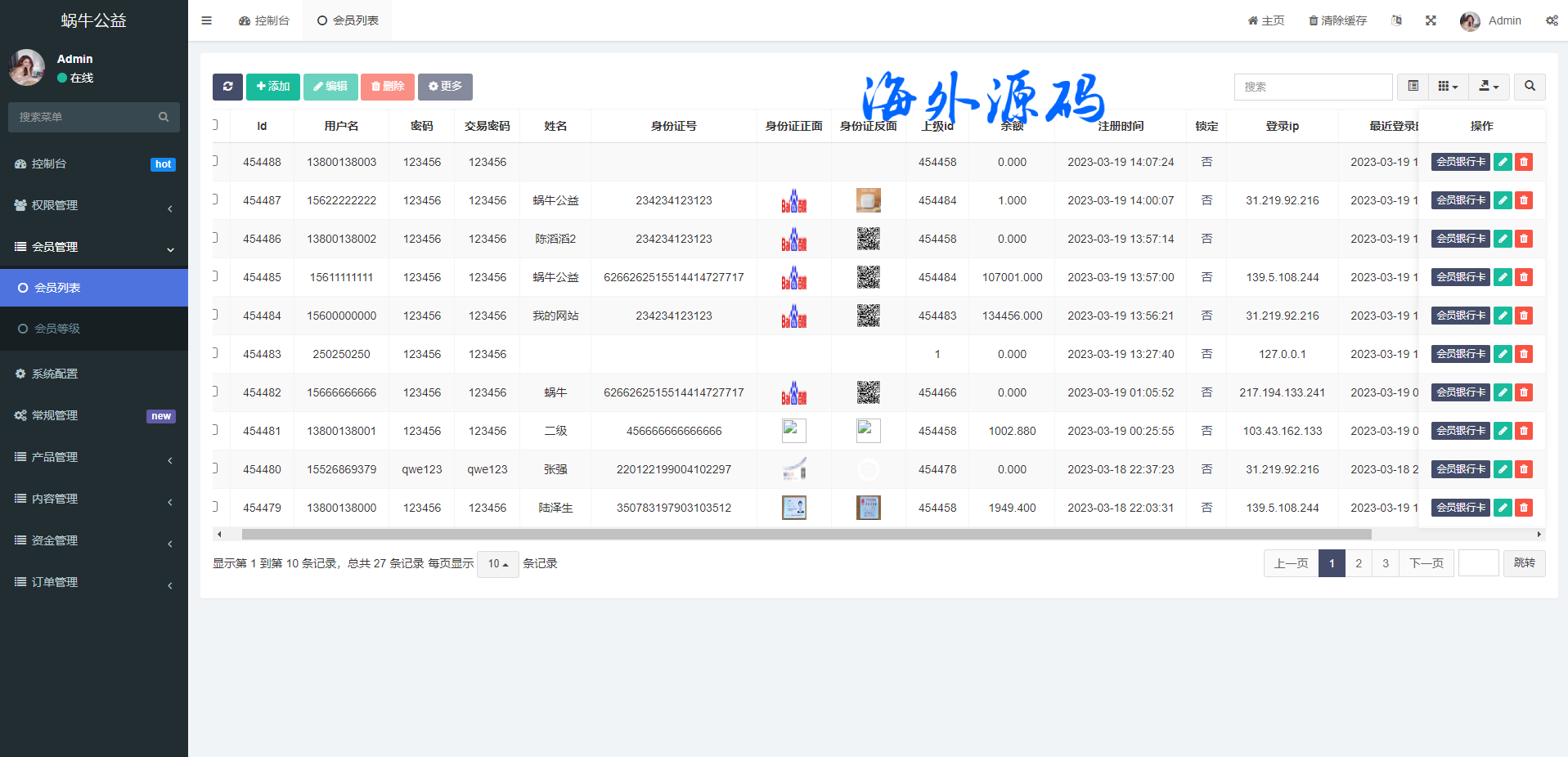Open the export data dropdown

point(1489,87)
